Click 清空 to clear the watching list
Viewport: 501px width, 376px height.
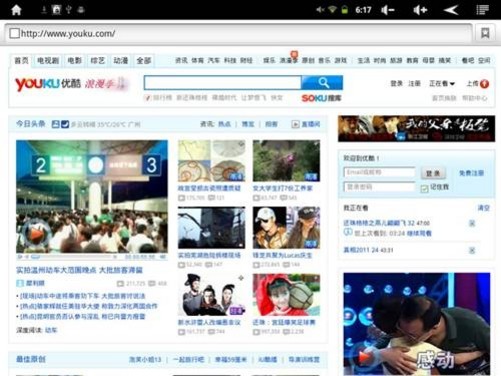(x=483, y=208)
